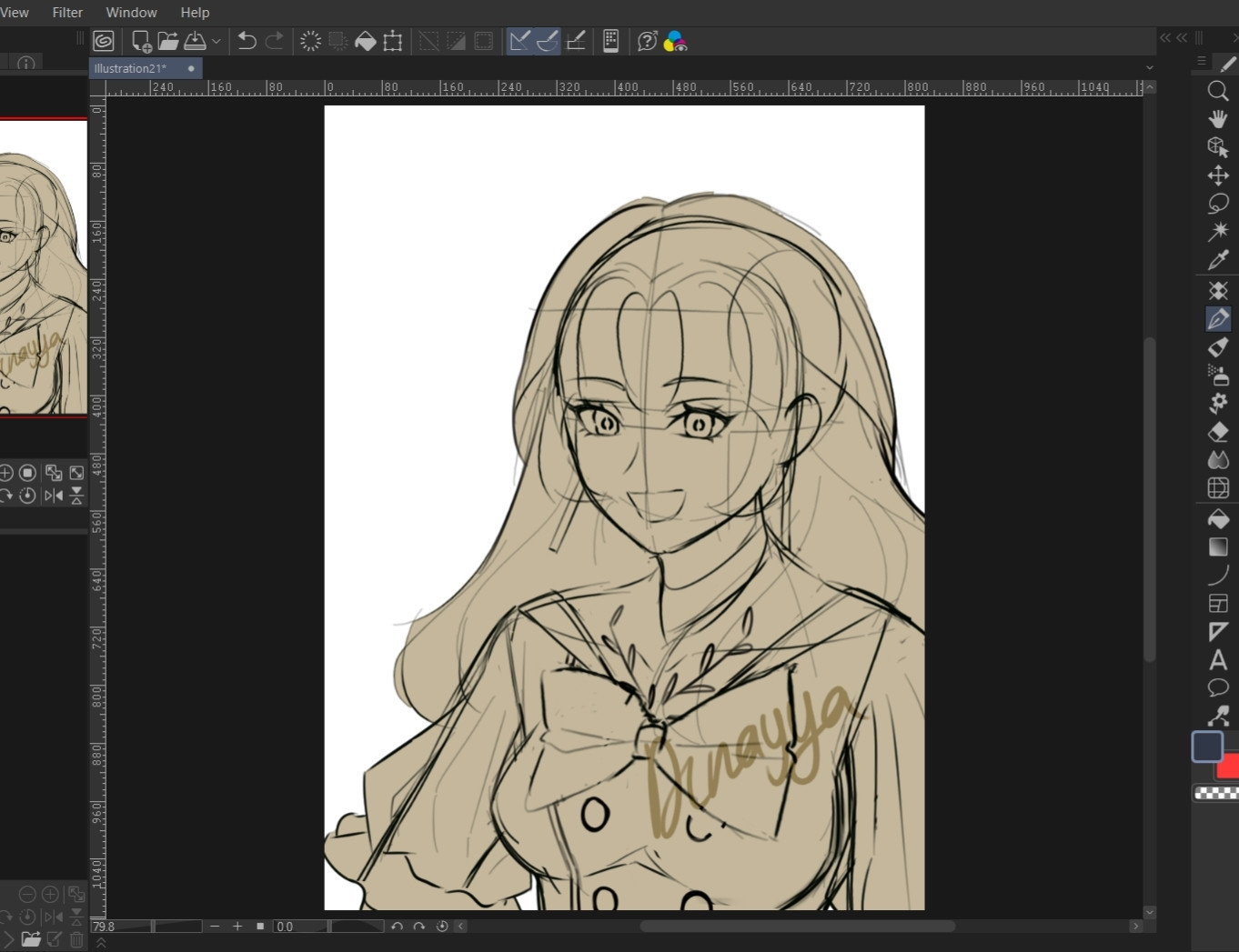Toggle show selection border icon

(x=483, y=41)
